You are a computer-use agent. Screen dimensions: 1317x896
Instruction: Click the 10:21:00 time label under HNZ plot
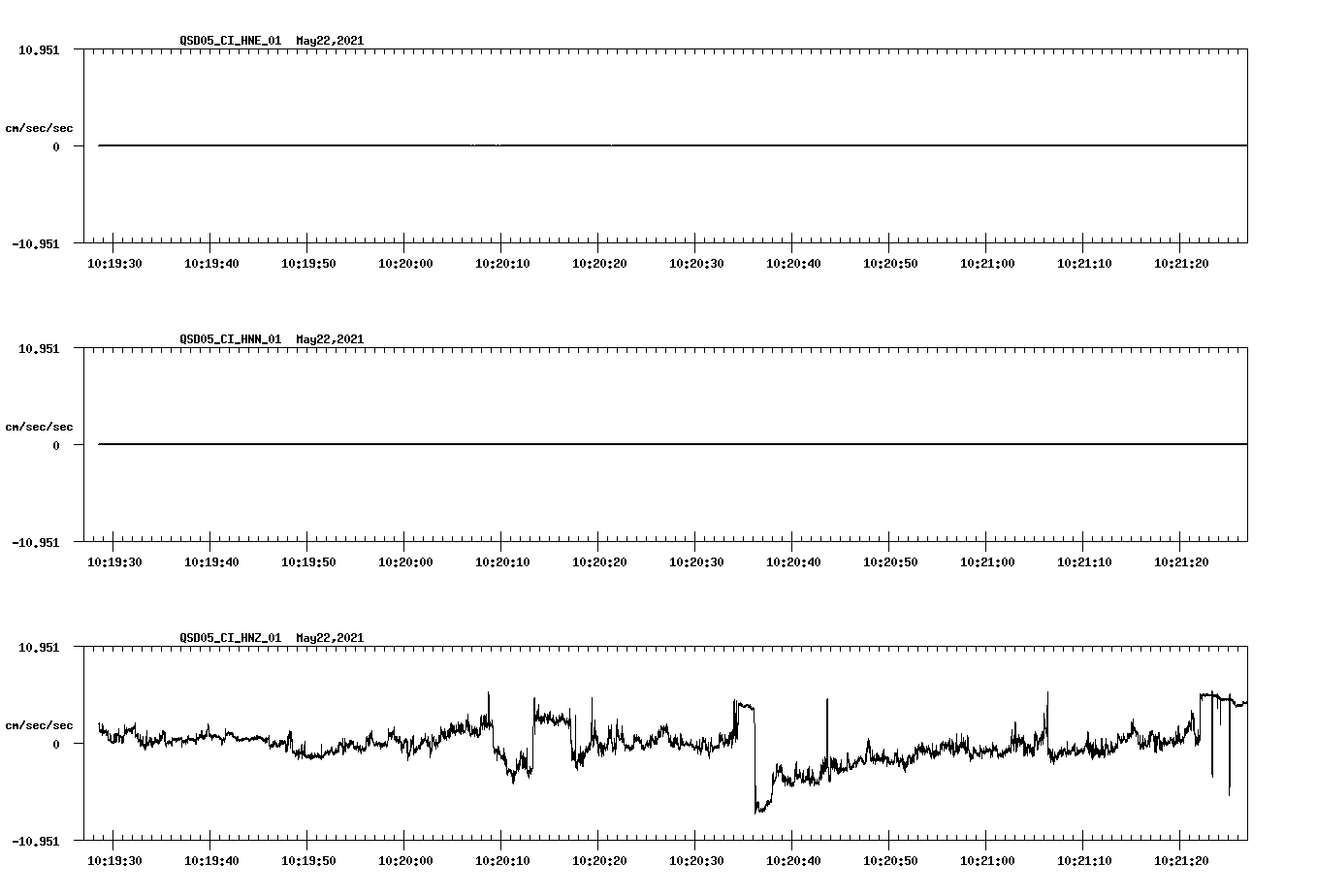(987, 860)
